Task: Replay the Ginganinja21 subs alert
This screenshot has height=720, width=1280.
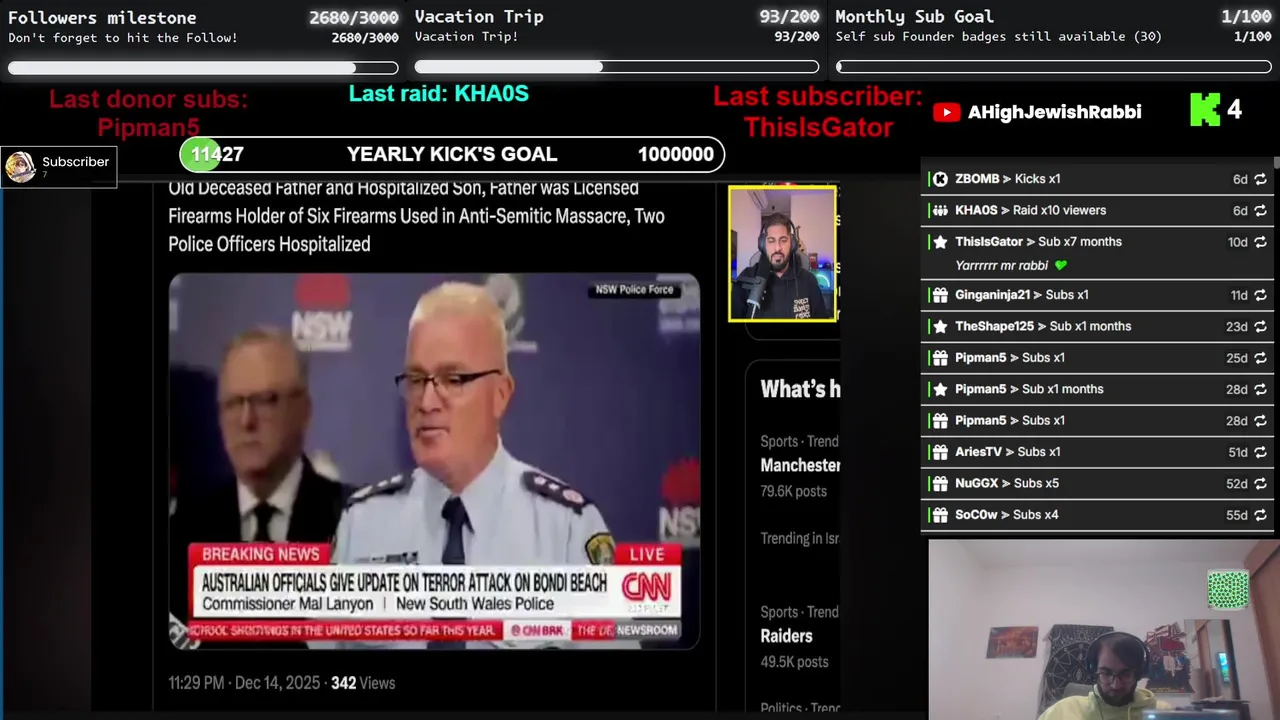Action: point(1260,295)
